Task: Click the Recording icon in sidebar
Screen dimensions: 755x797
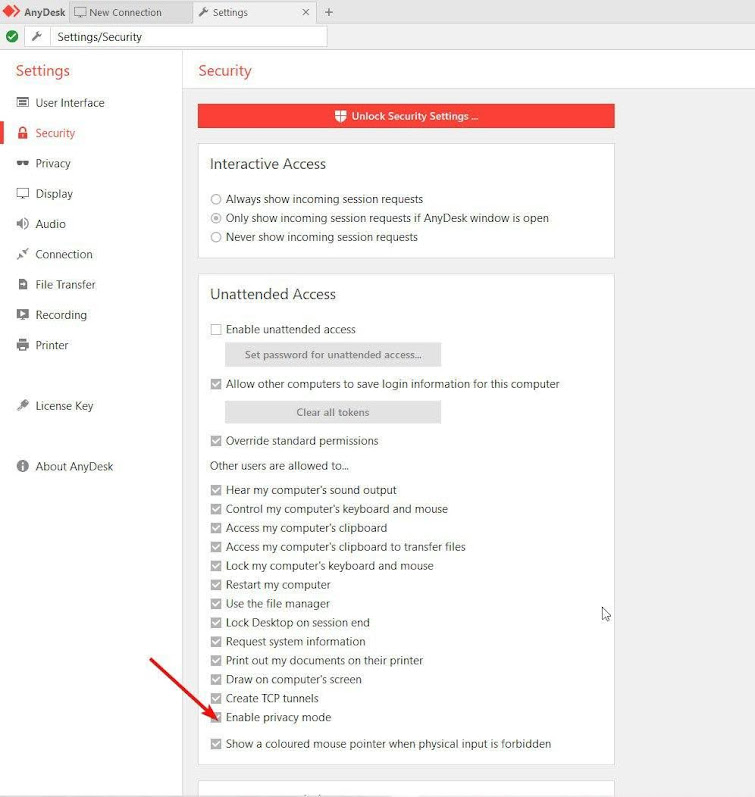Action: point(22,315)
